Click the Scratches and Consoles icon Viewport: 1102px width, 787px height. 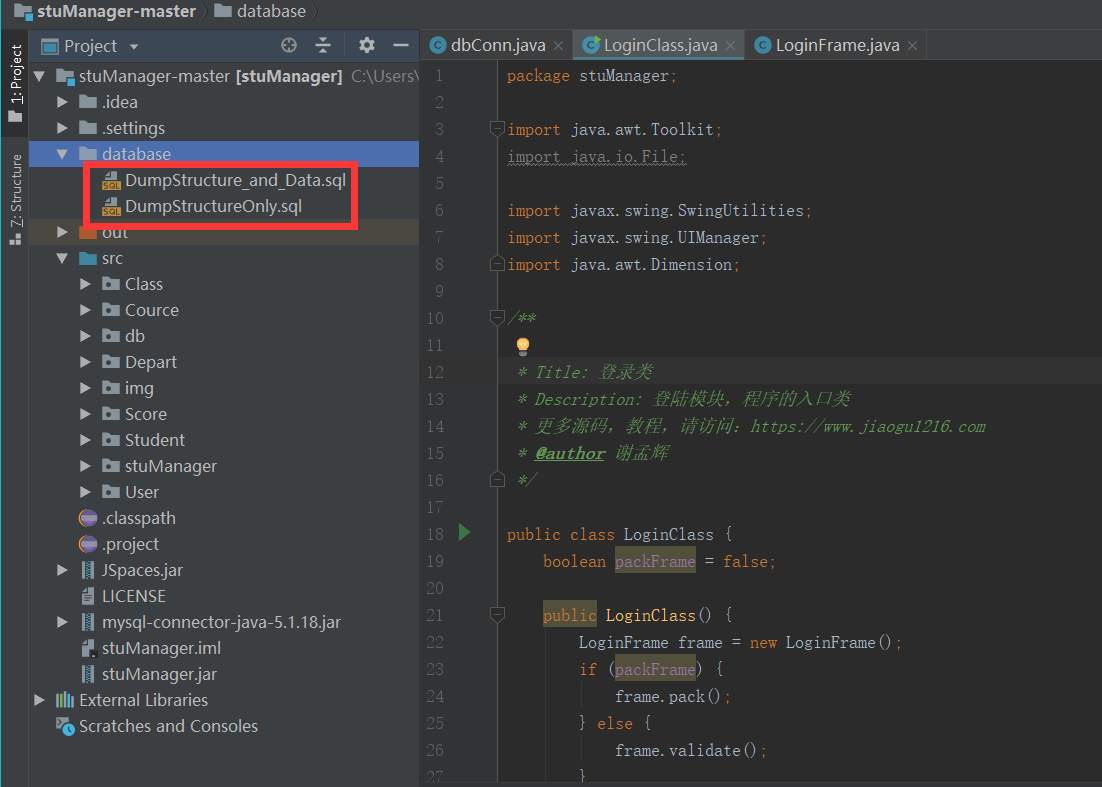click(x=65, y=727)
